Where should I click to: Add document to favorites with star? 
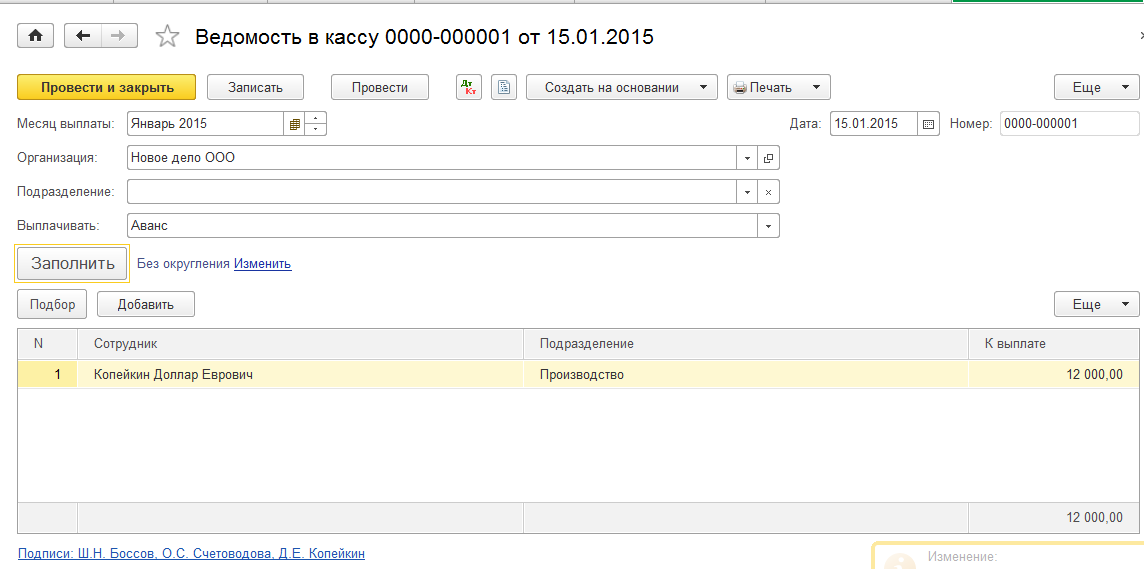point(168,37)
